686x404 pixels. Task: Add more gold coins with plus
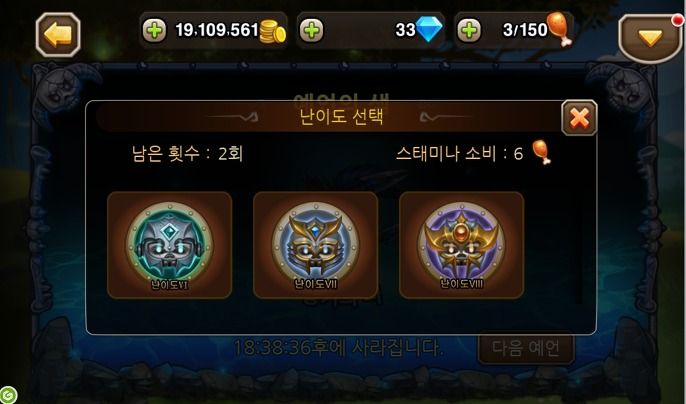[154, 31]
